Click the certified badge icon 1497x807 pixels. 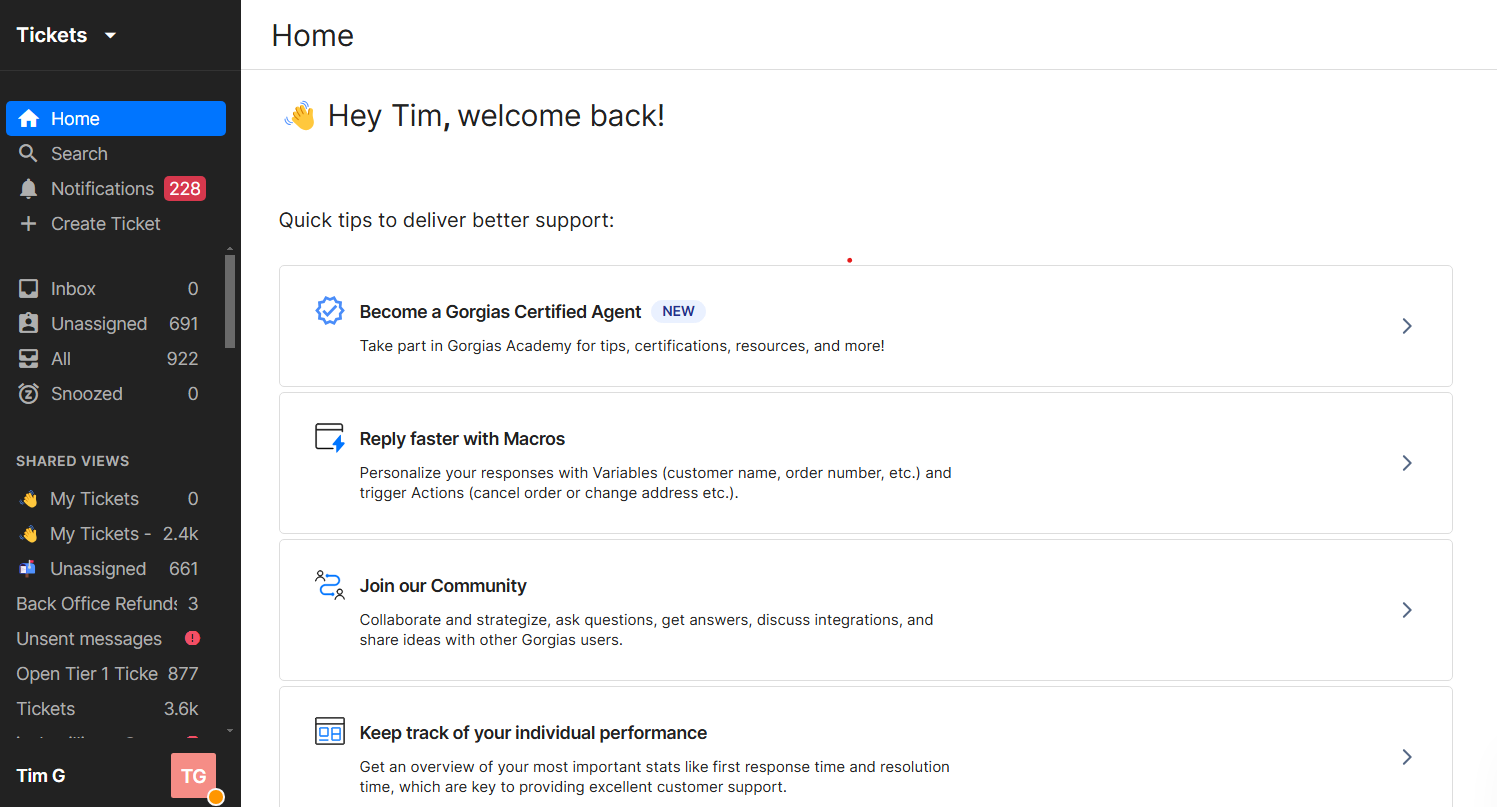(329, 311)
